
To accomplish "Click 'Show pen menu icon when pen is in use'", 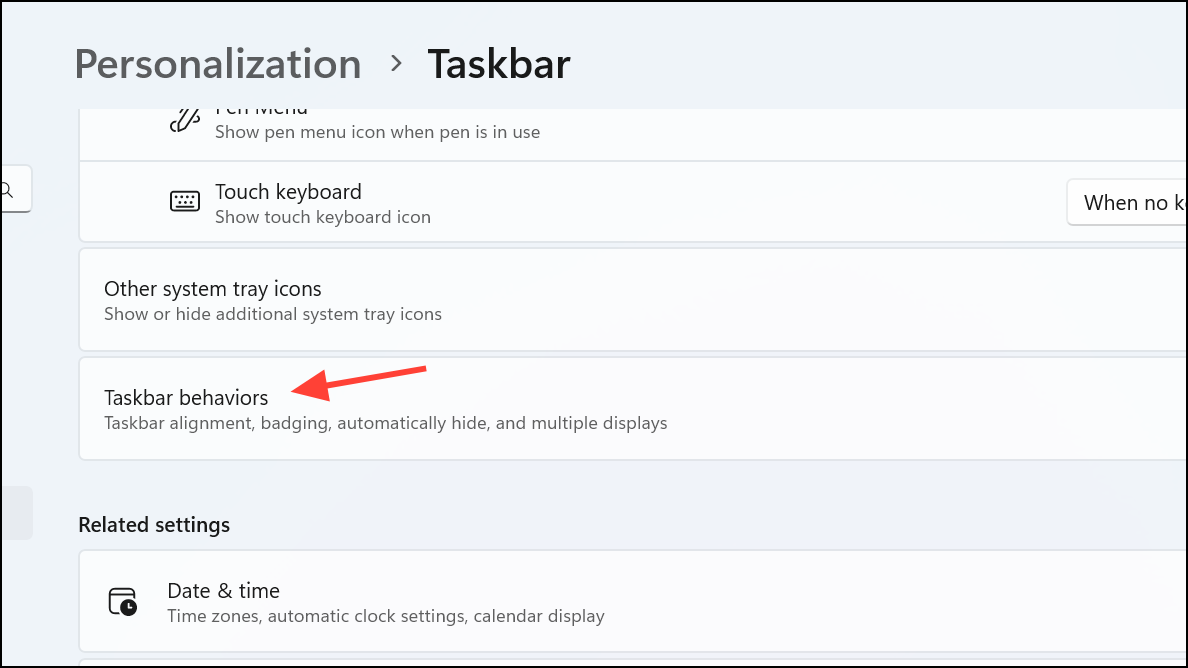I will click(377, 132).
